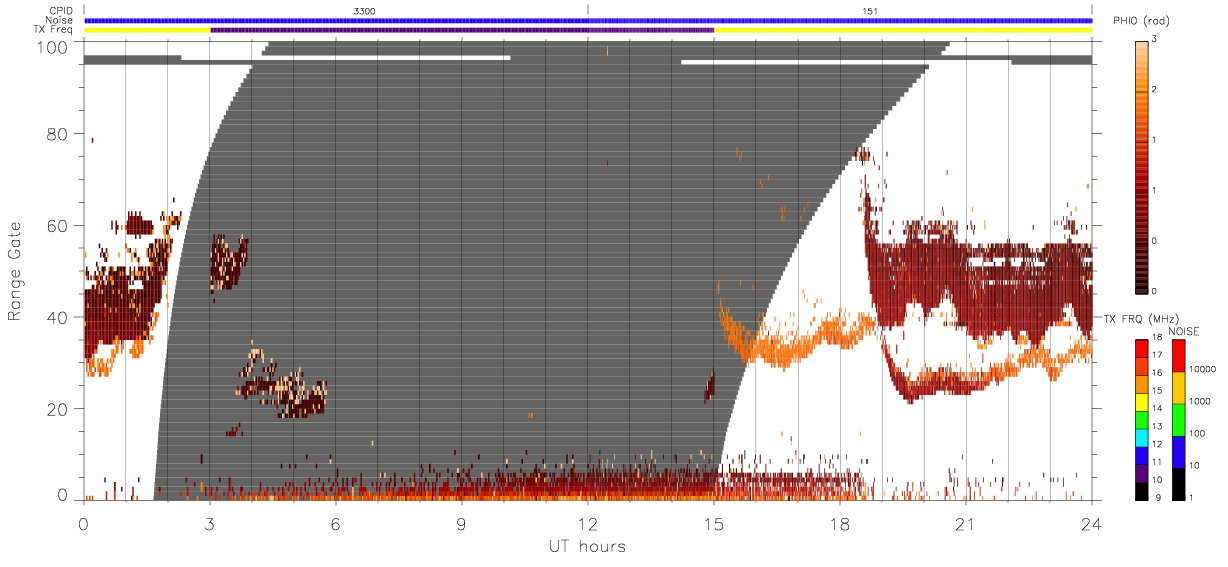Viewport: 1228px width, 567px height.
Task: Select the CPID value 3300
Action: [365, 10]
